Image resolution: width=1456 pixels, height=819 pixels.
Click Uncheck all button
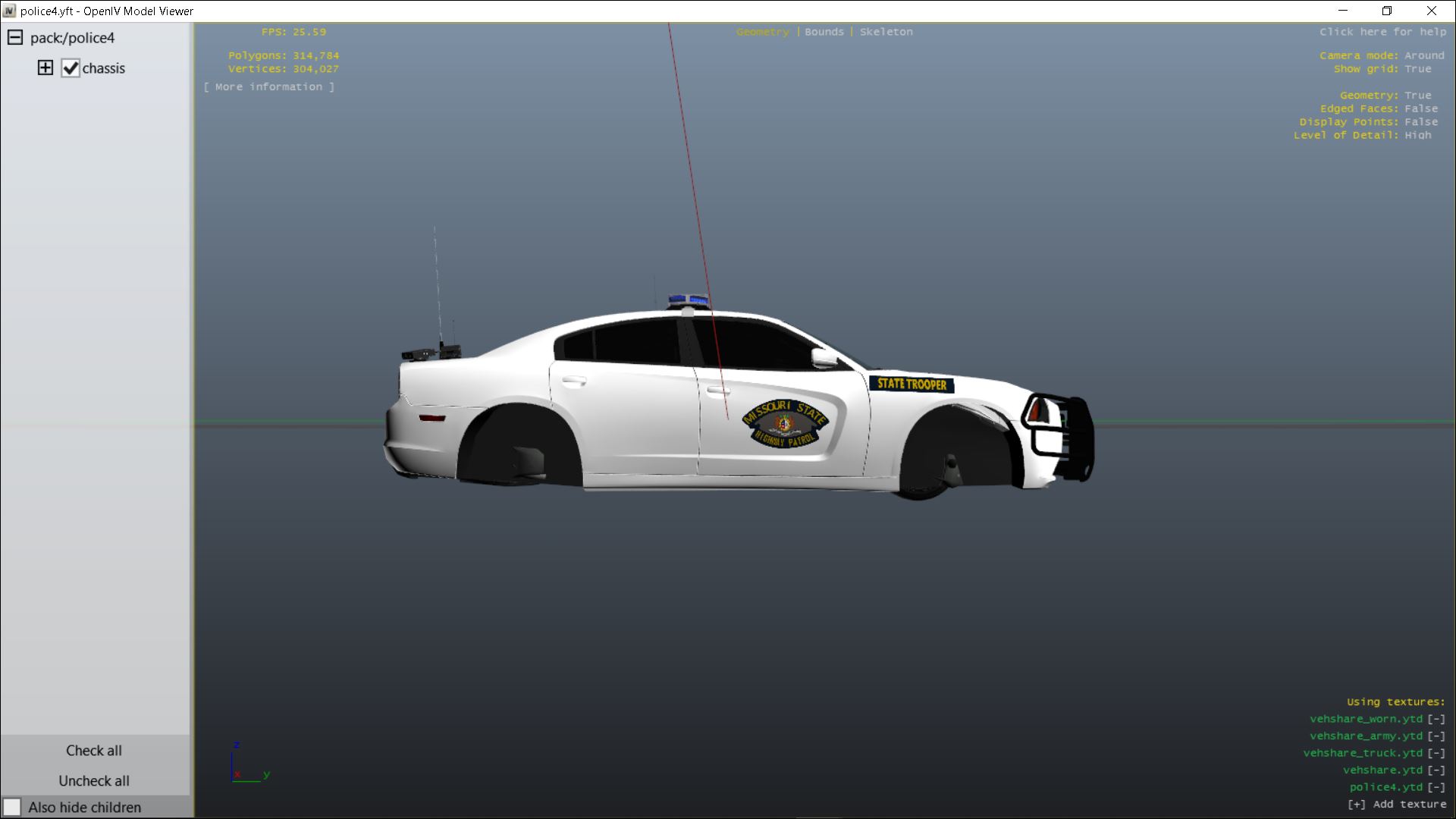point(94,781)
